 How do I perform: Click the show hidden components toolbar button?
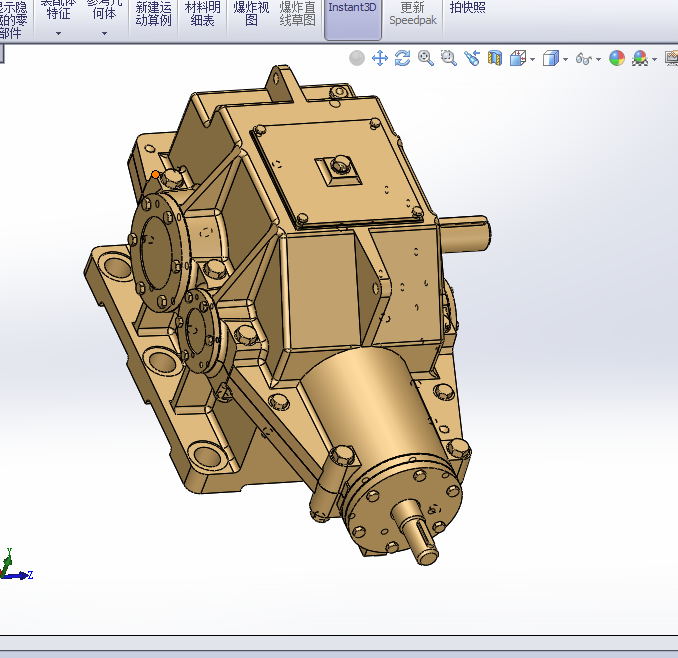click(x=14, y=19)
